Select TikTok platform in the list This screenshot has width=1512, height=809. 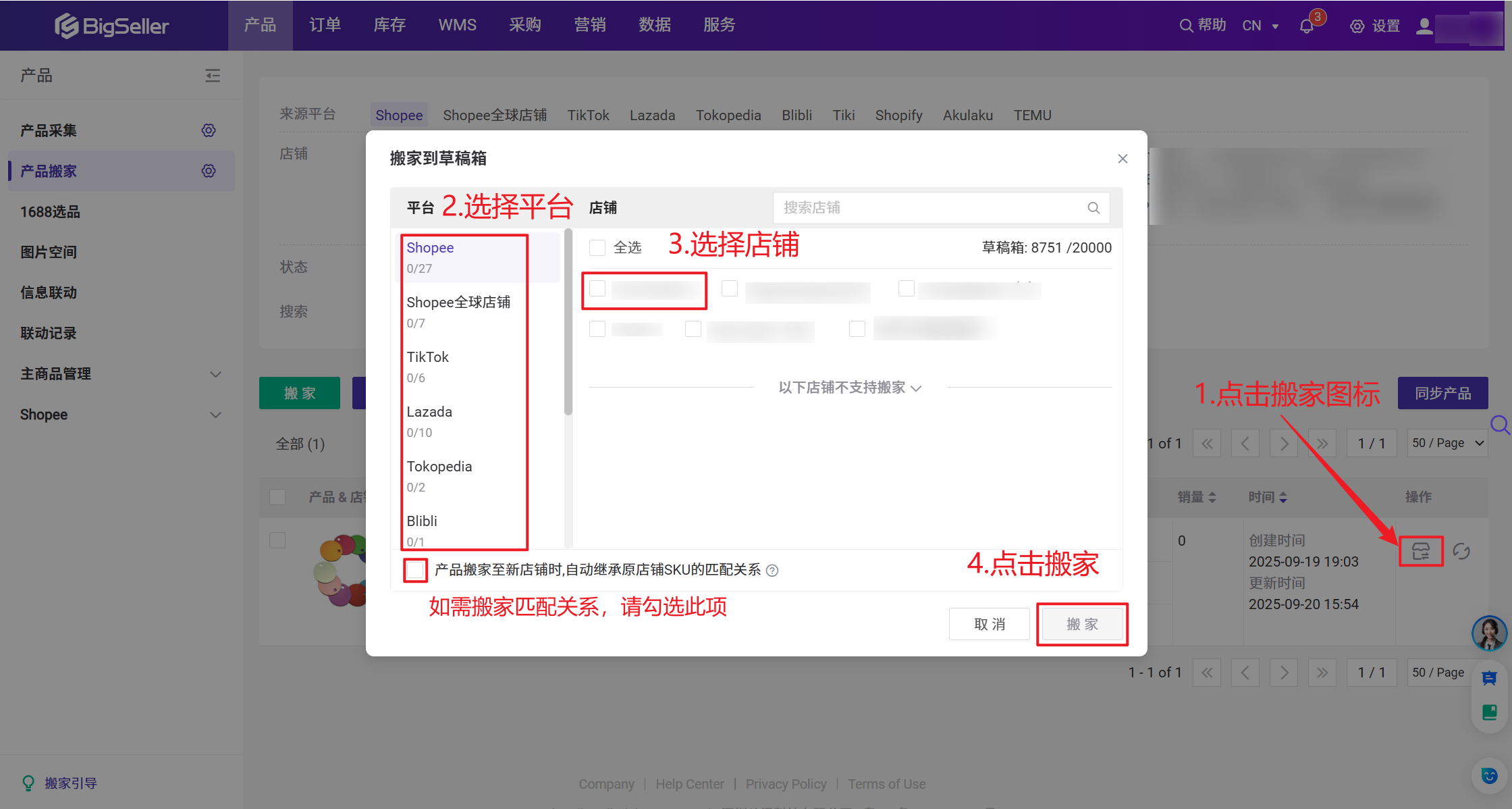point(428,357)
